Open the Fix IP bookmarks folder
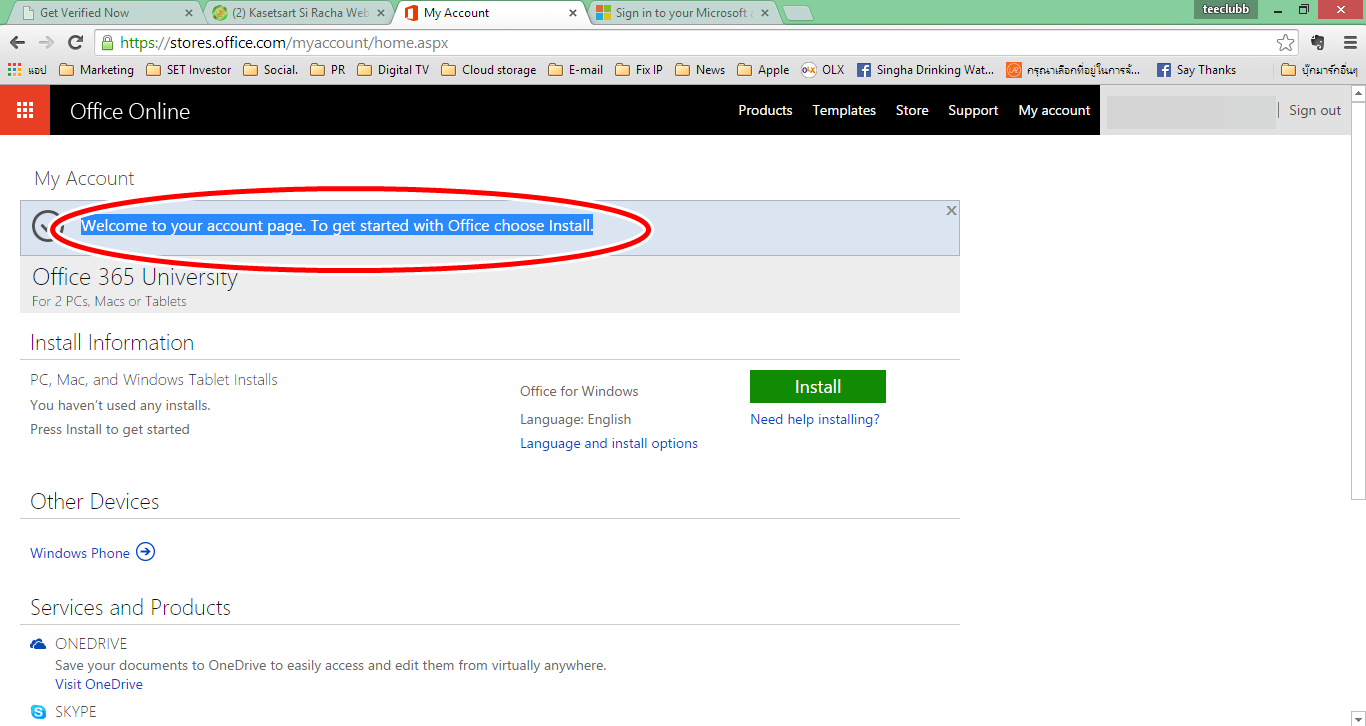 tap(639, 70)
